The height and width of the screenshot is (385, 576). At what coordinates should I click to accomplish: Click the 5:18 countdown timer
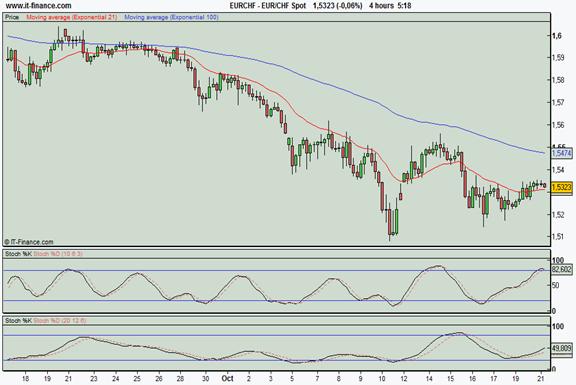click(404, 6)
